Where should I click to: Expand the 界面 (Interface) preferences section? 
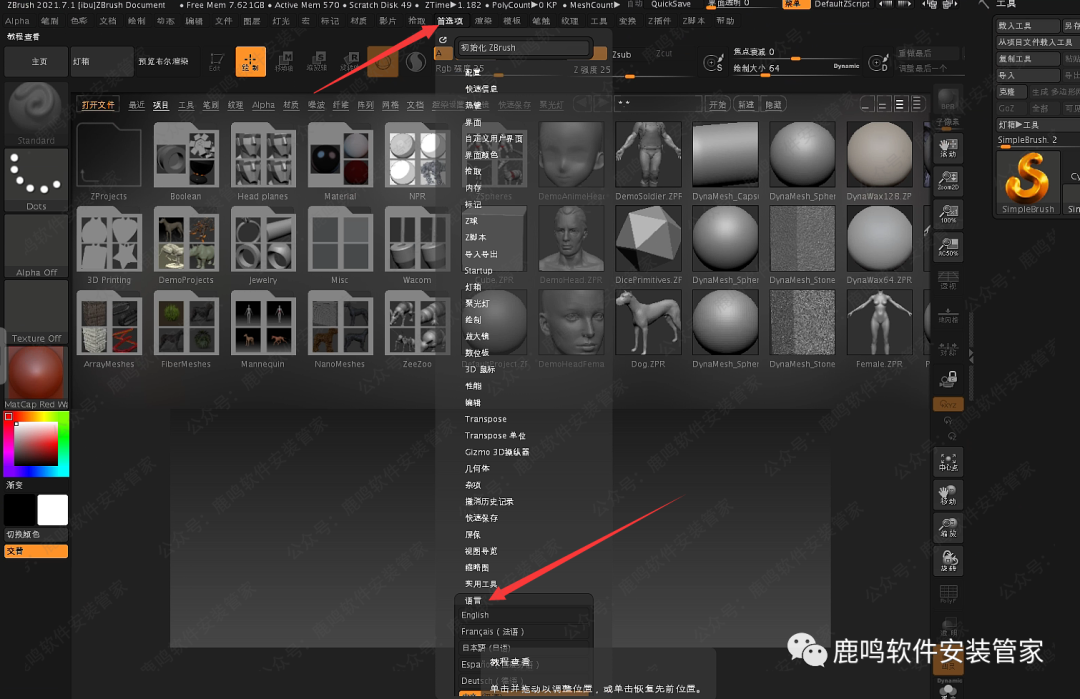coord(473,122)
